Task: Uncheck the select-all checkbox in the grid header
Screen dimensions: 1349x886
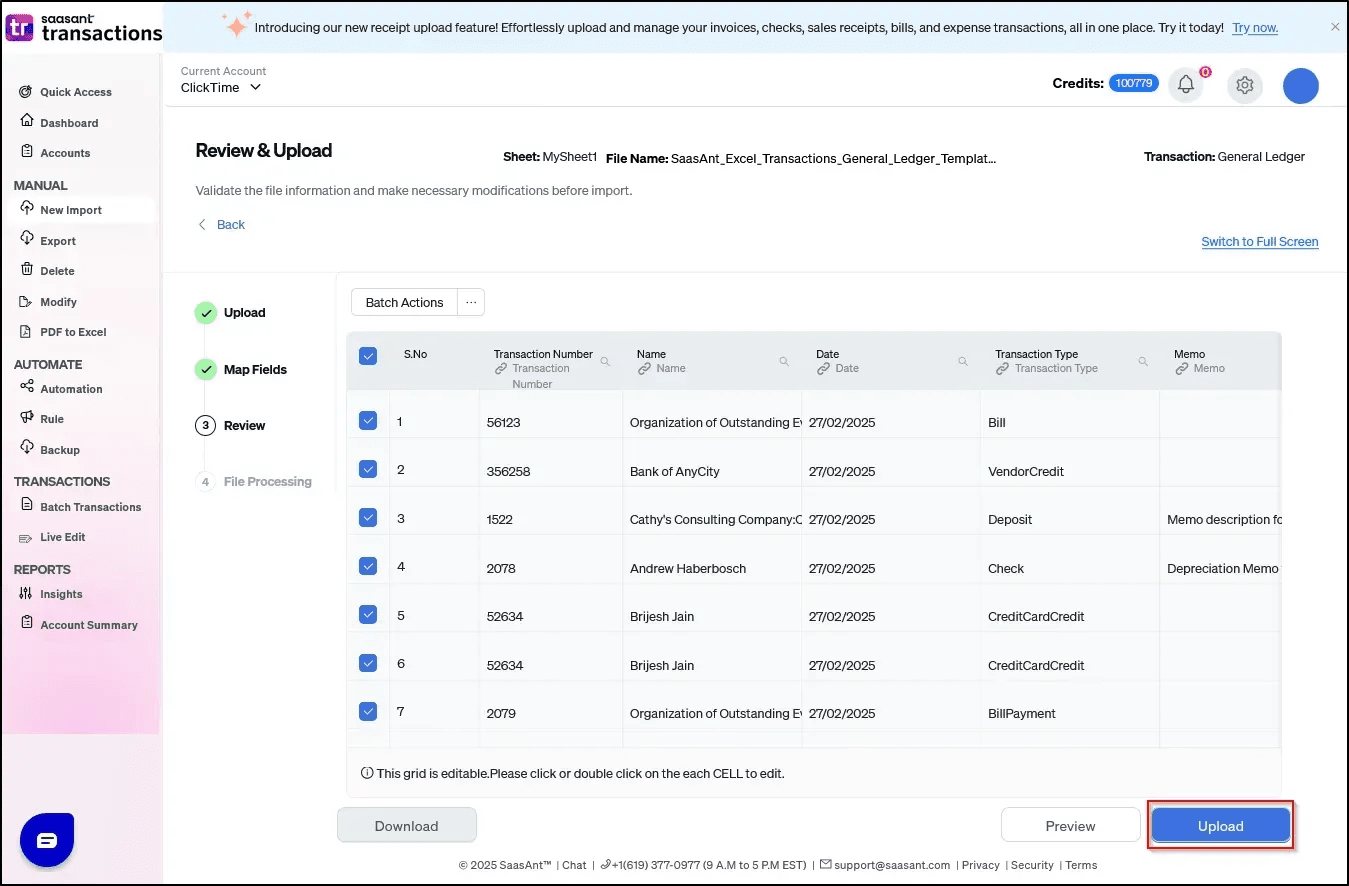Action: [368, 355]
